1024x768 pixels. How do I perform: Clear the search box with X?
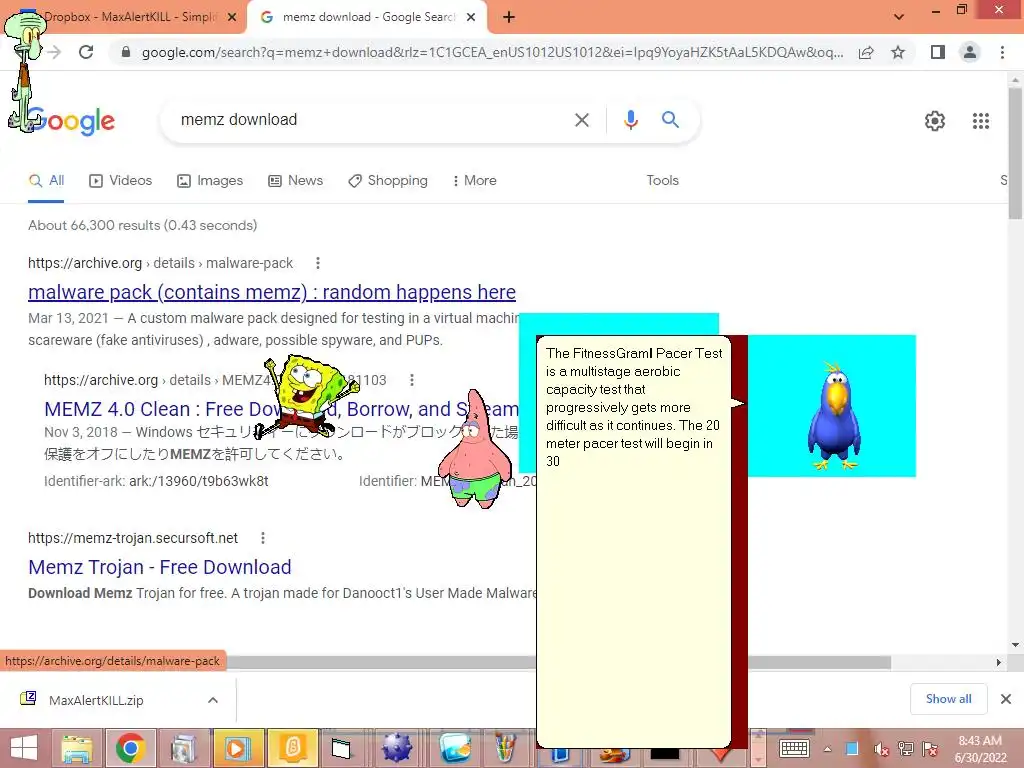pyautogui.click(x=581, y=120)
